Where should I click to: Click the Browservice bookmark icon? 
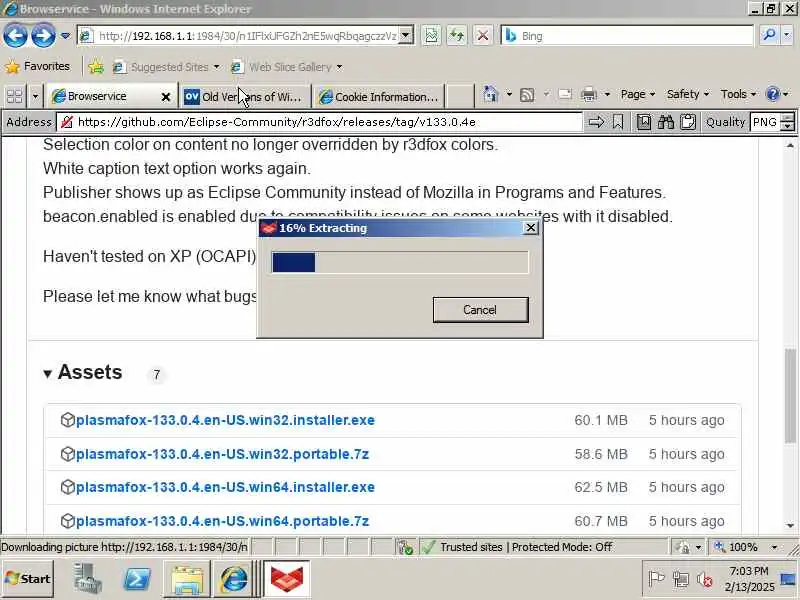tap(618, 122)
